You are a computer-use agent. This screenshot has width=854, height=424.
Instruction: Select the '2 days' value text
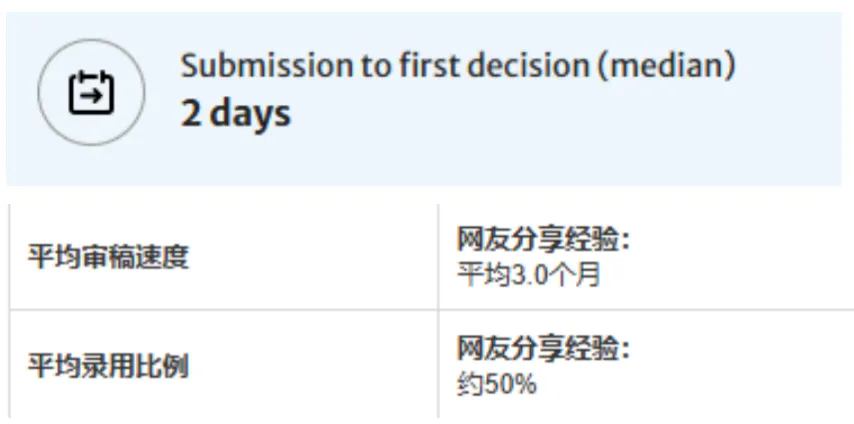tap(236, 113)
